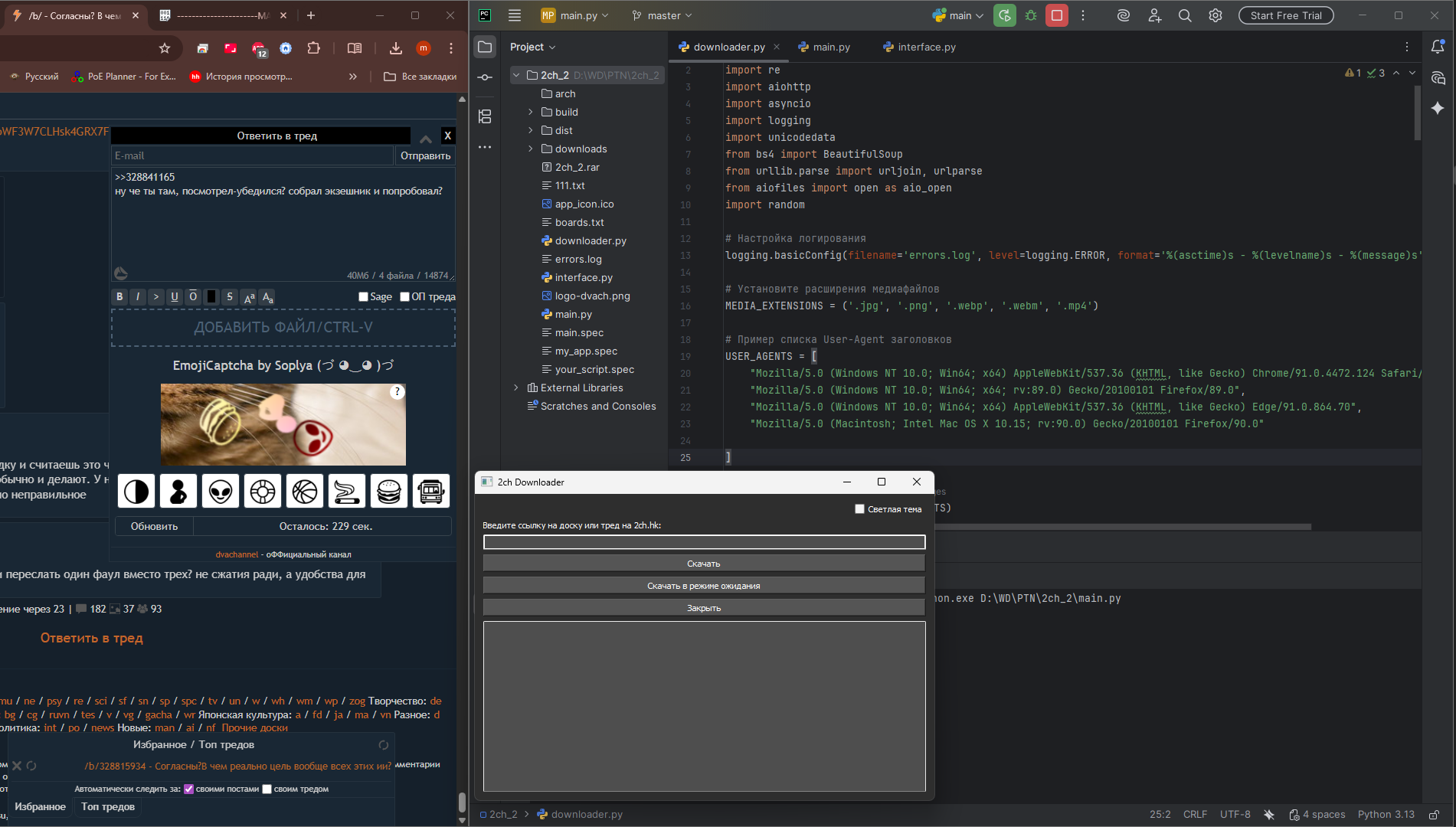Click the PyCharm Debug bug icon
This screenshot has width=1456, height=827.
pos(1031,15)
